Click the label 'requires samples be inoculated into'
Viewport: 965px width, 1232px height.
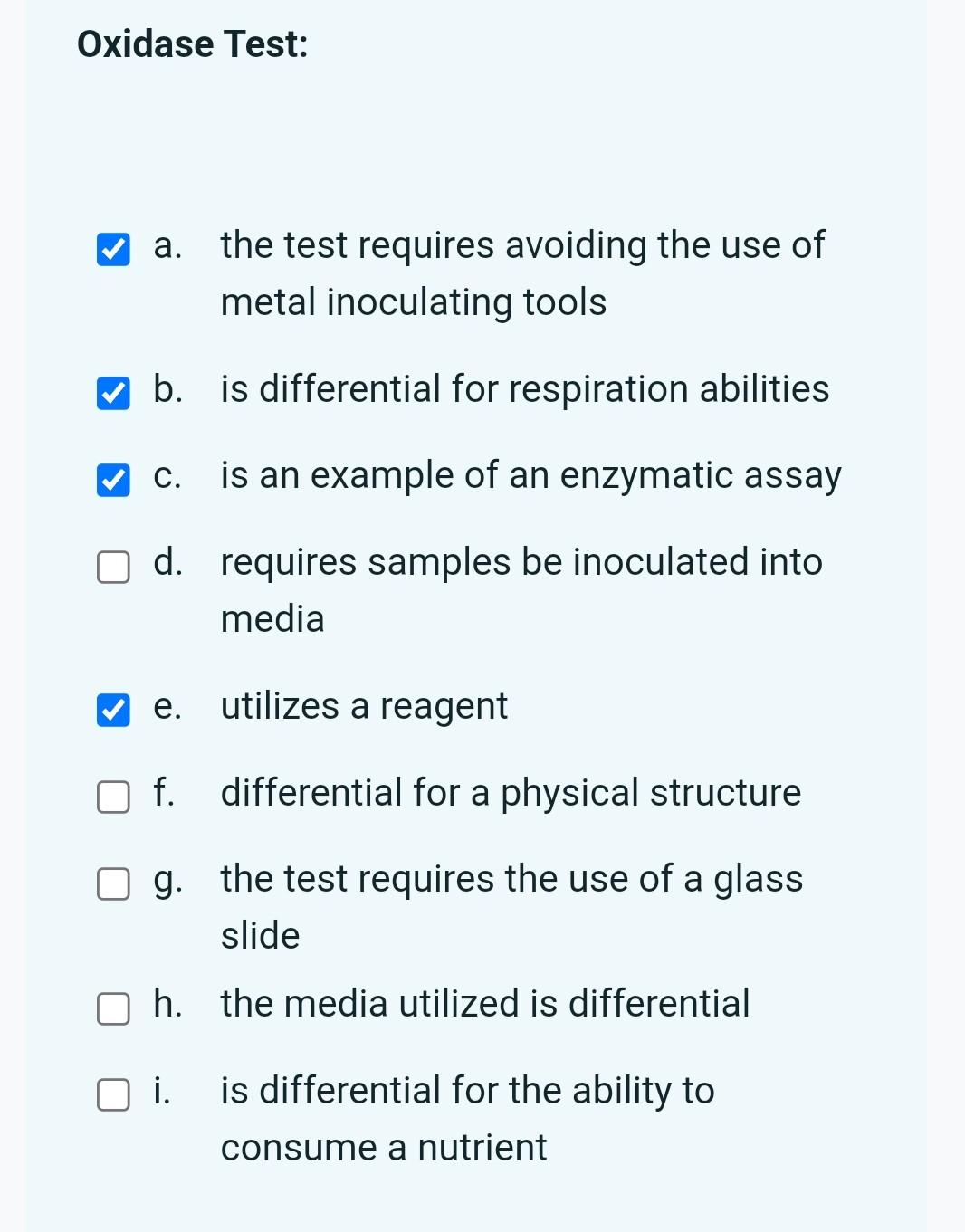pyautogui.click(x=521, y=562)
